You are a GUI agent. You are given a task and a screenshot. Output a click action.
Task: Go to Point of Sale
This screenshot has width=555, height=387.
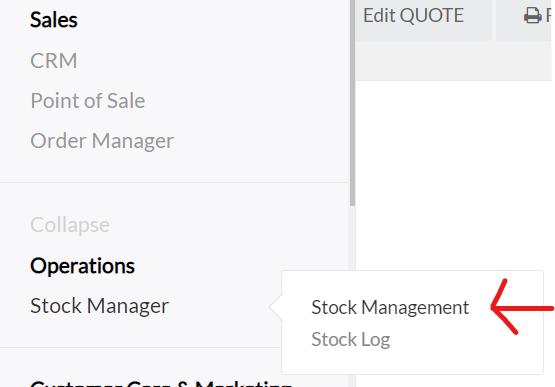(87, 101)
